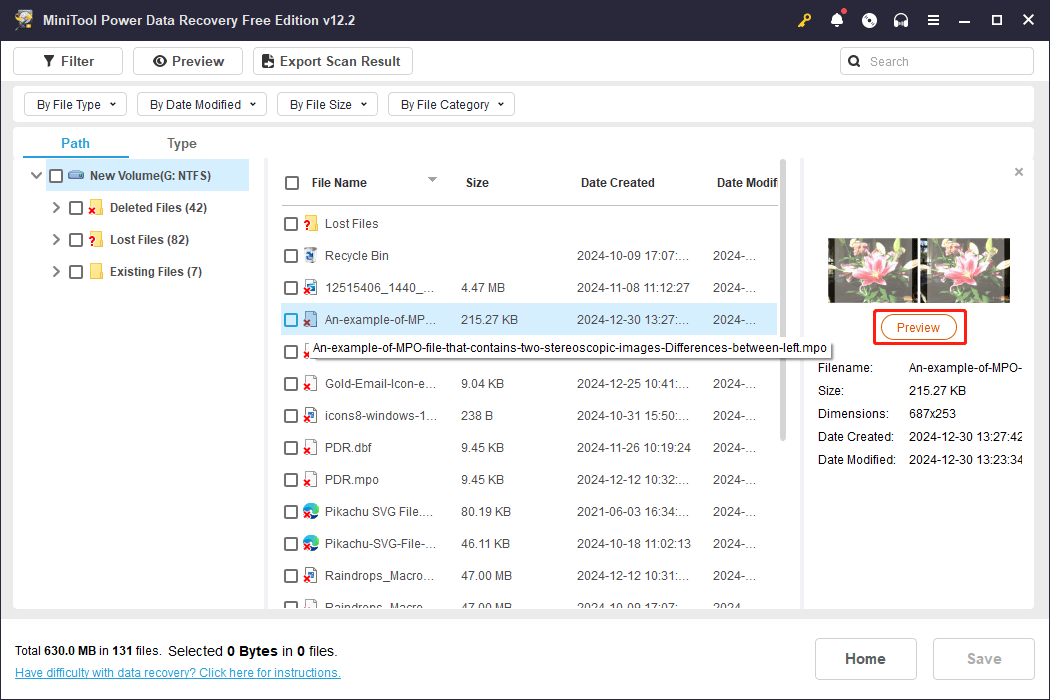1050x700 pixels.
Task: Open the data recovery instructions link
Action: tap(177, 673)
